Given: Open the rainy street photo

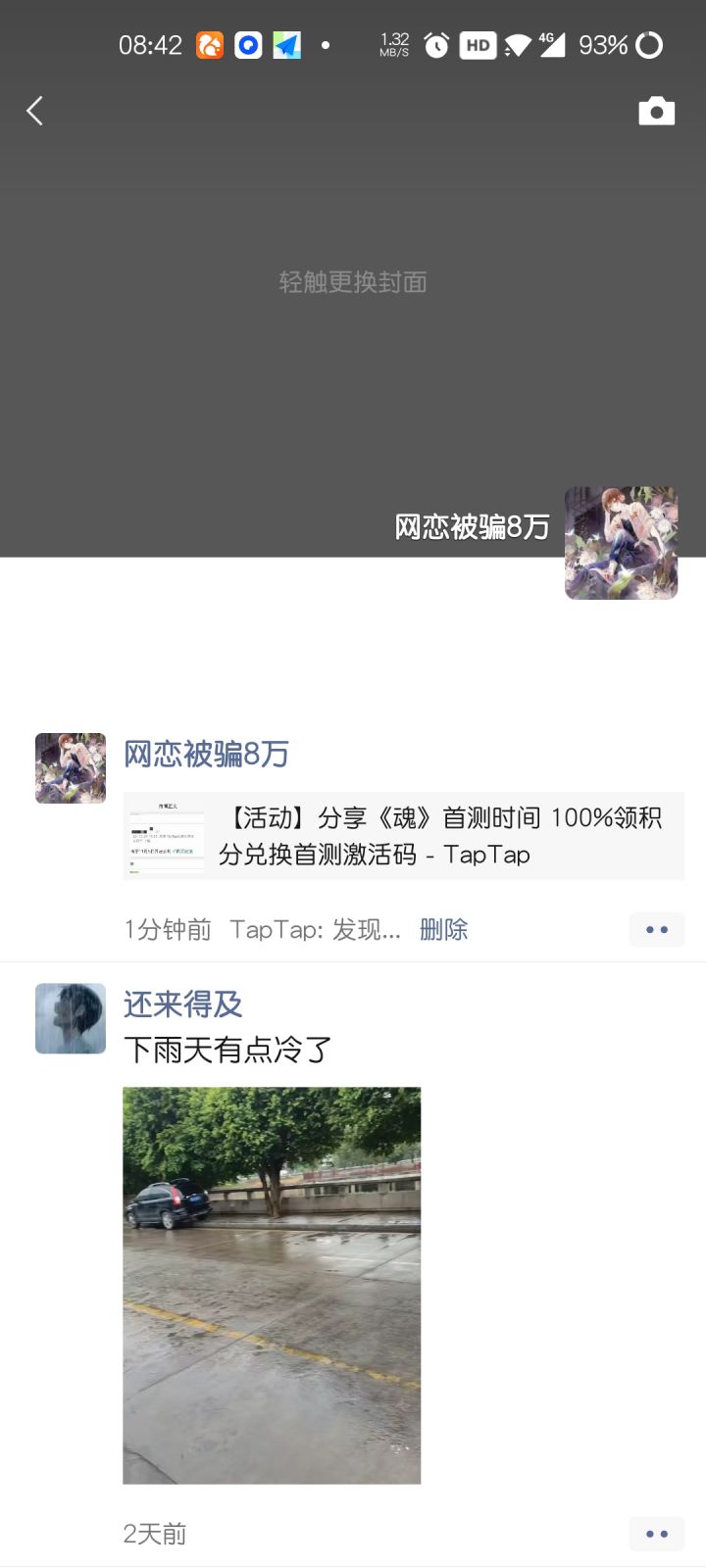Looking at the screenshot, I should pos(272,1286).
